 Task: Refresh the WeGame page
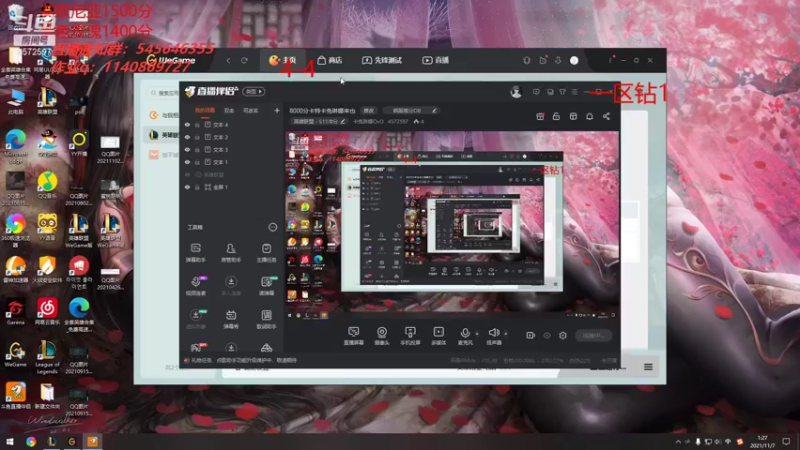pyautogui.click(x=244, y=60)
